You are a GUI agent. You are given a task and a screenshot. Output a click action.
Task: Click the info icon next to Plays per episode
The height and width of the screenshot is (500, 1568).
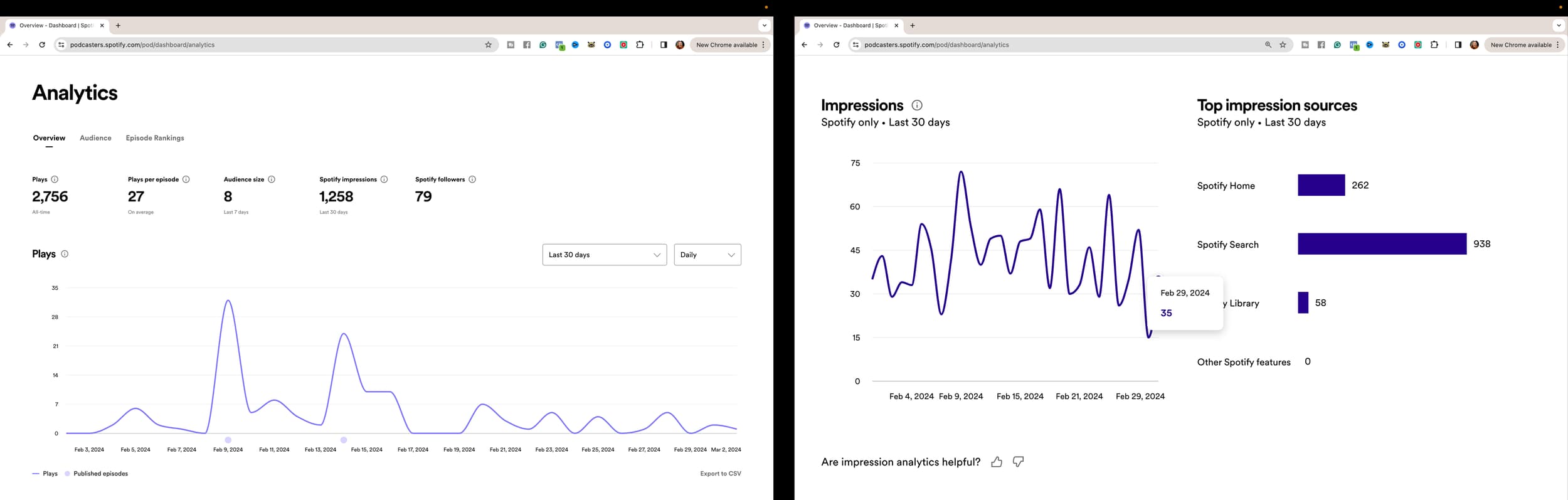coord(186,179)
